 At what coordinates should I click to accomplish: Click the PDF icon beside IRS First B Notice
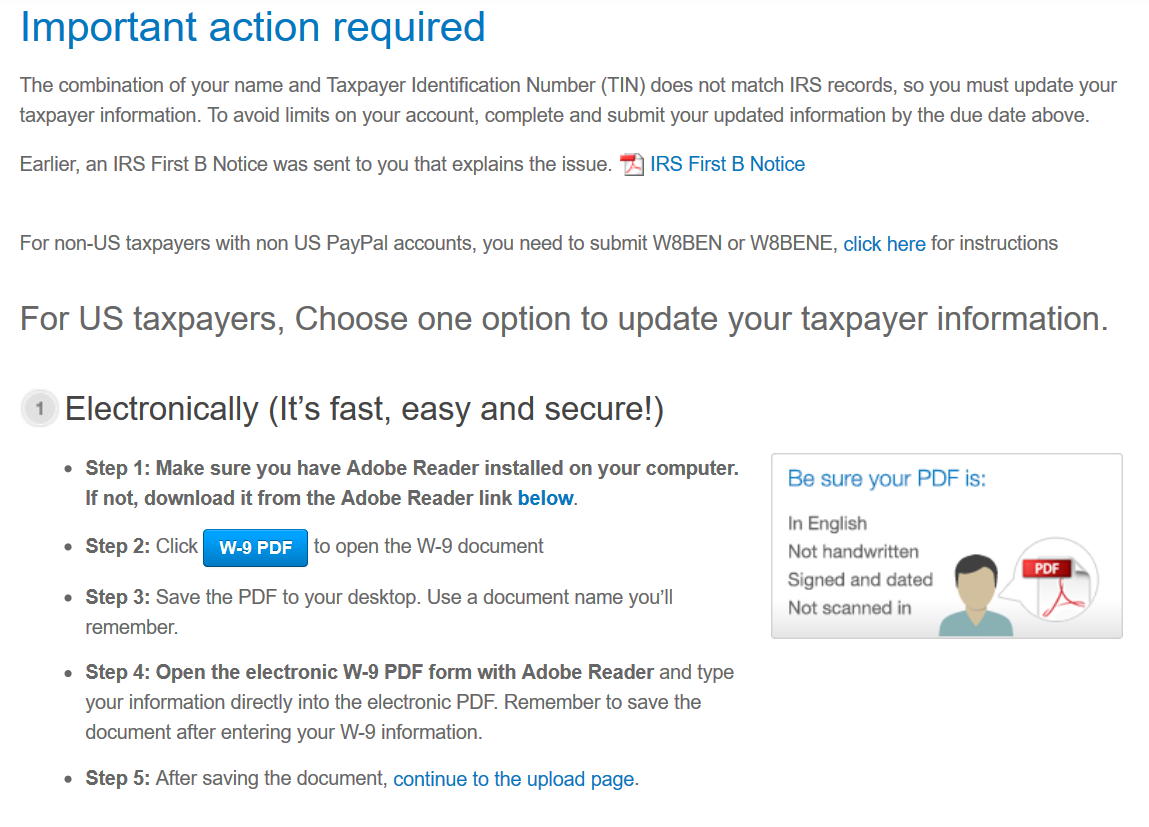[632, 165]
